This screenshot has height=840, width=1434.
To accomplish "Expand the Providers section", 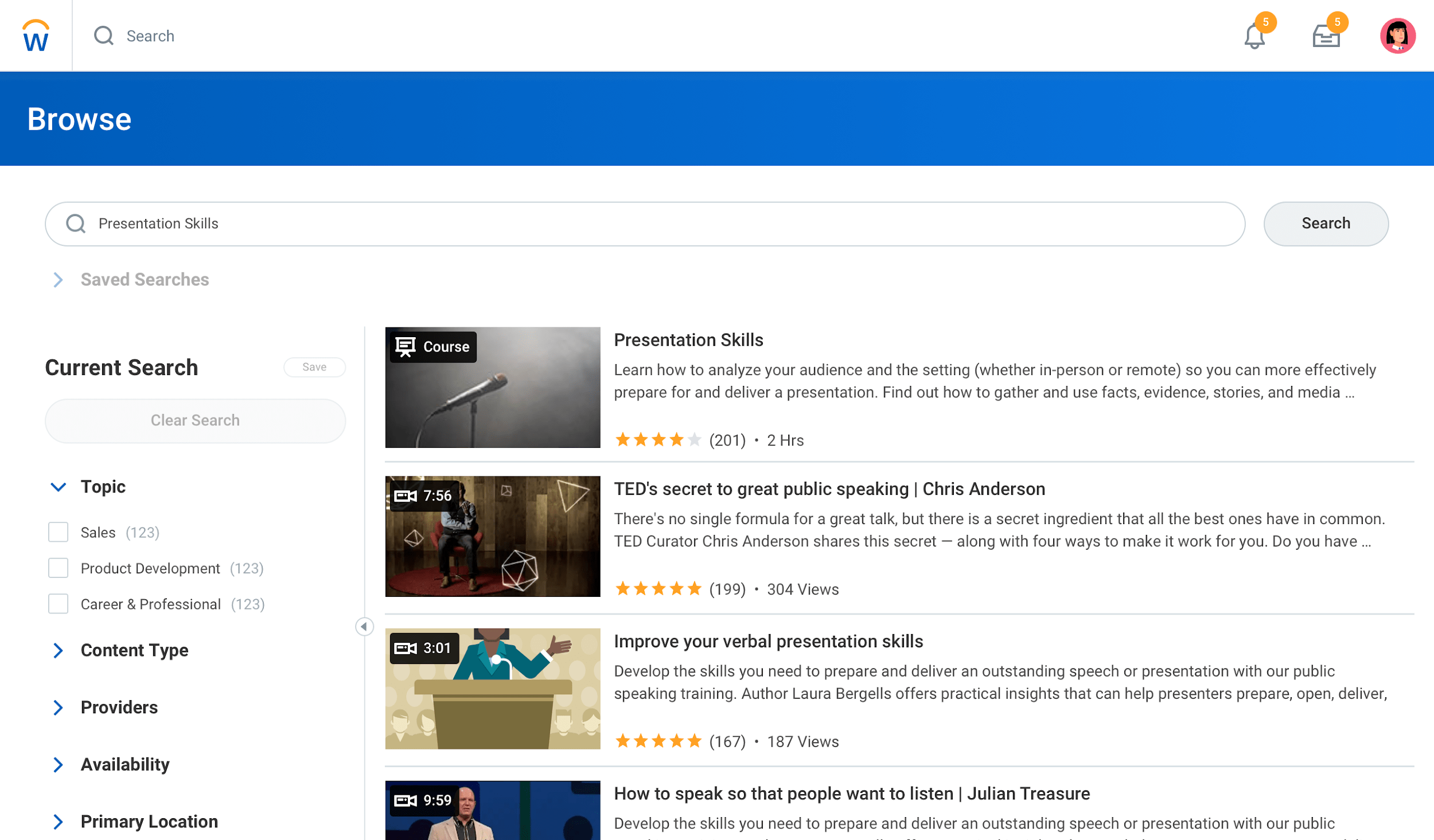I will point(58,707).
